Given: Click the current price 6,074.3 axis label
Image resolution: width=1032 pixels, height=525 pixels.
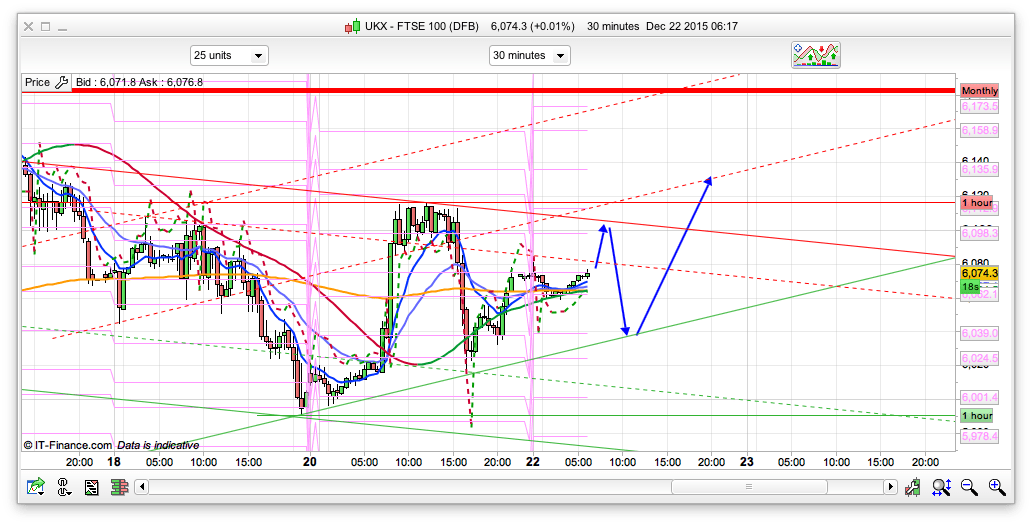Looking at the screenshot, I should point(977,273).
